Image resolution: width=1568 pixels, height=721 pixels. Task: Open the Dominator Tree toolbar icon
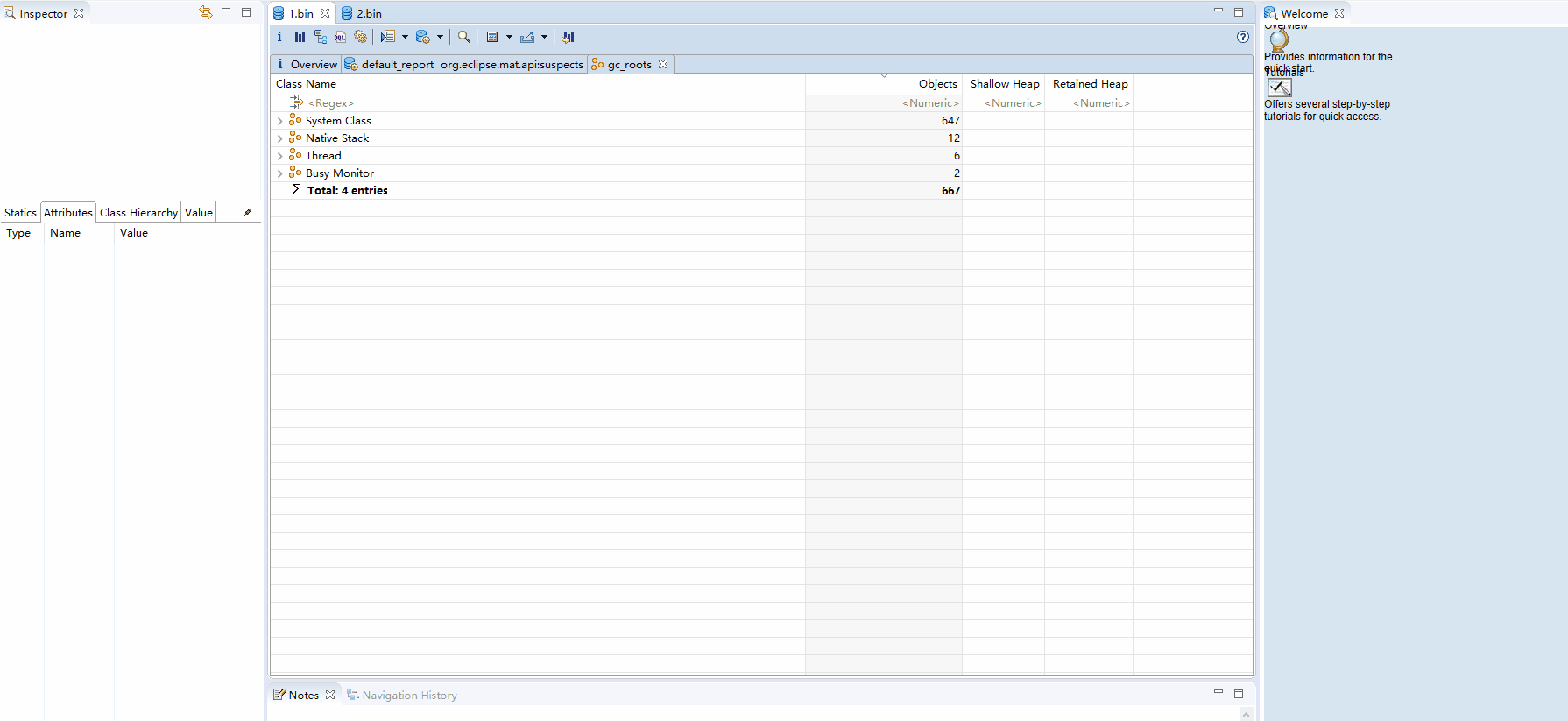[320, 37]
